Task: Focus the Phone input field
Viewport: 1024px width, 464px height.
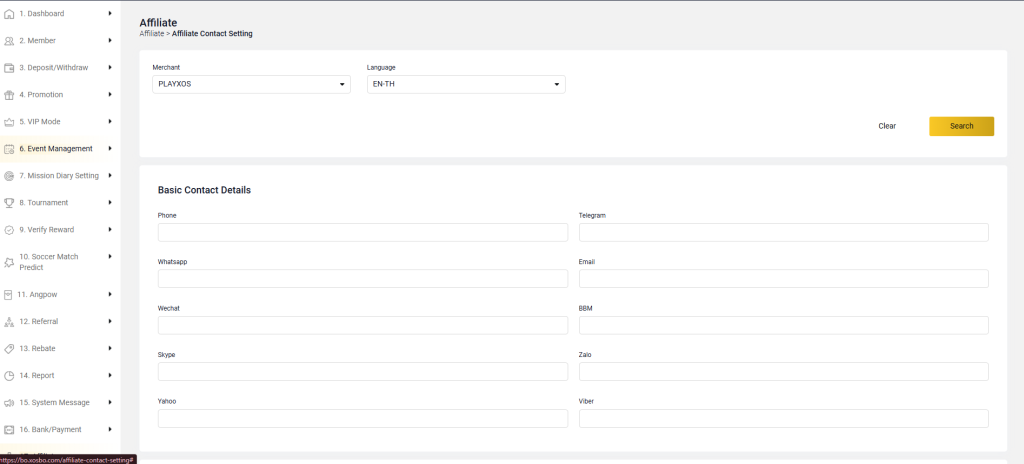Action: pyautogui.click(x=362, y=233)
